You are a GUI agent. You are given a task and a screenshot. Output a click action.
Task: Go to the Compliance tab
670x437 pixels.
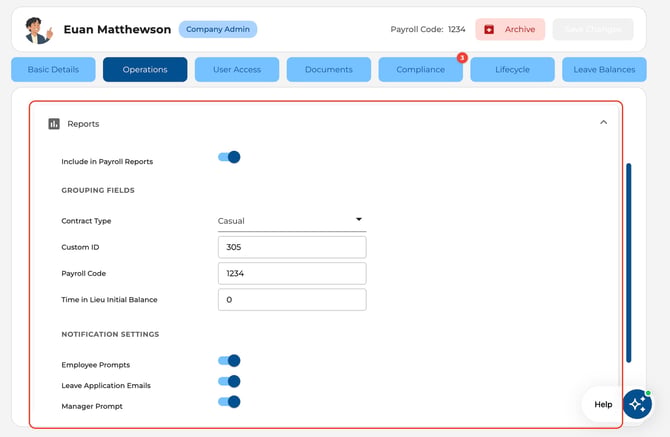(420, 69)
